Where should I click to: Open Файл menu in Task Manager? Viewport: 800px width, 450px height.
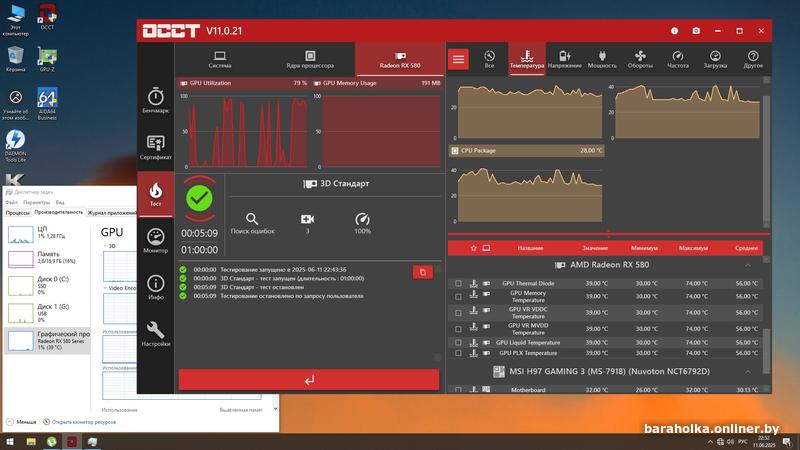pyautogui.click(x=11, y=203)
